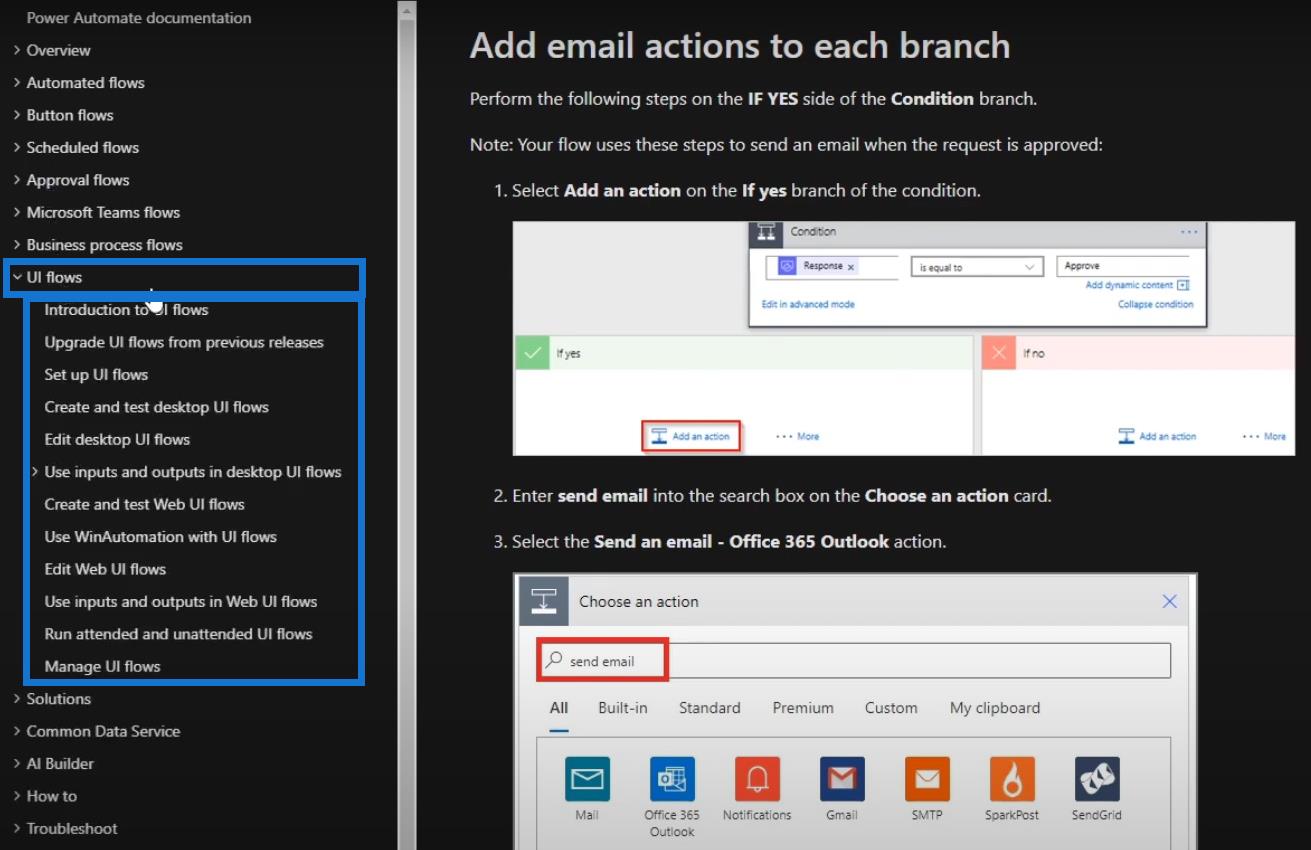Open Use WinAutomation with UI flows
The width and height of the screenshot is (1311, 850).
pos(160,536)
